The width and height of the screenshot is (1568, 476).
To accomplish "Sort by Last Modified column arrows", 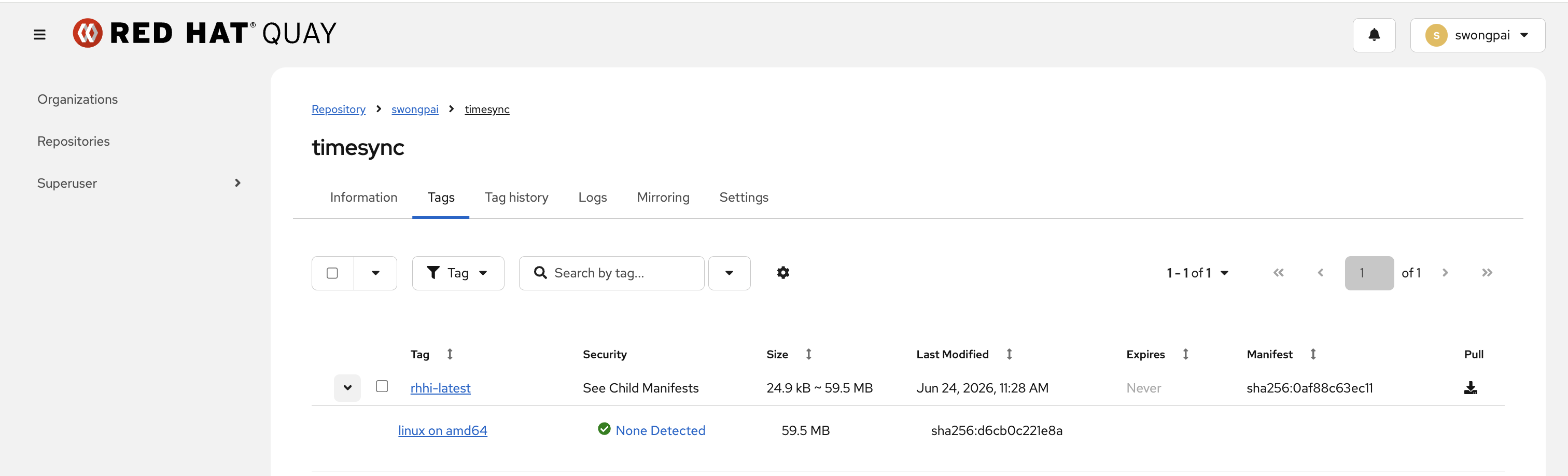I will (x=1009, y=354).
